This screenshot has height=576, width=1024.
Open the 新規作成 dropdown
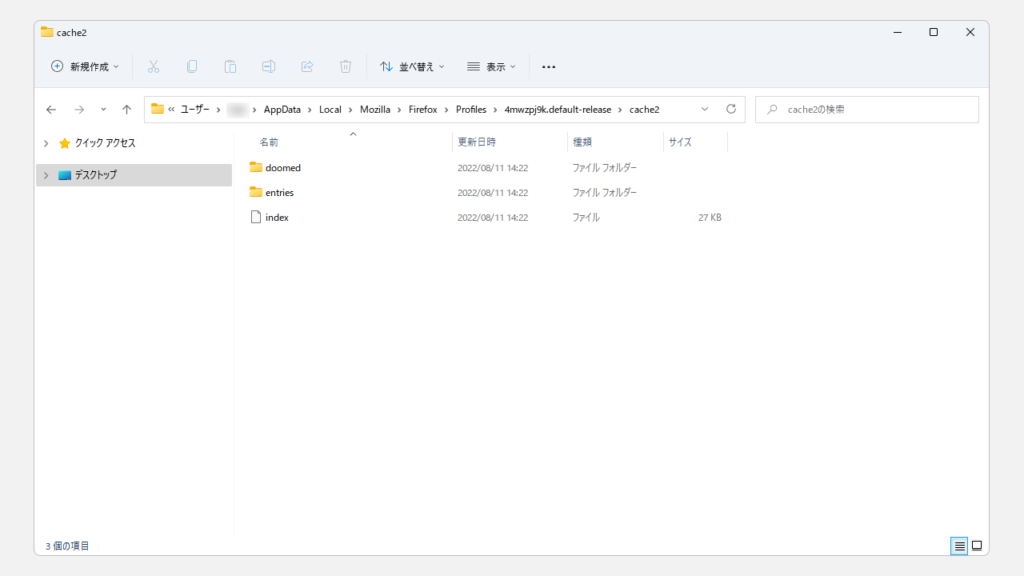click(85, 67)
